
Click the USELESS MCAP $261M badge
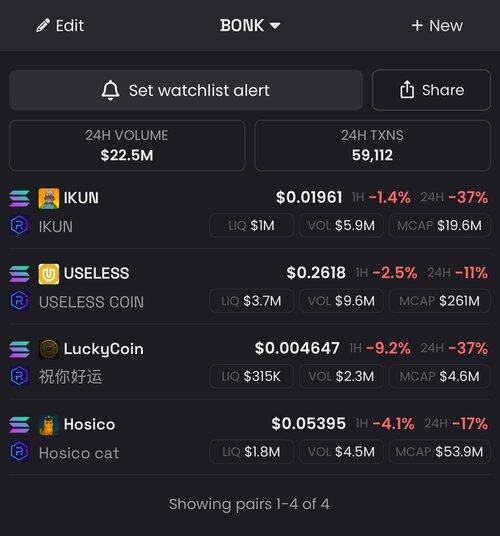[x=440, y=301]
